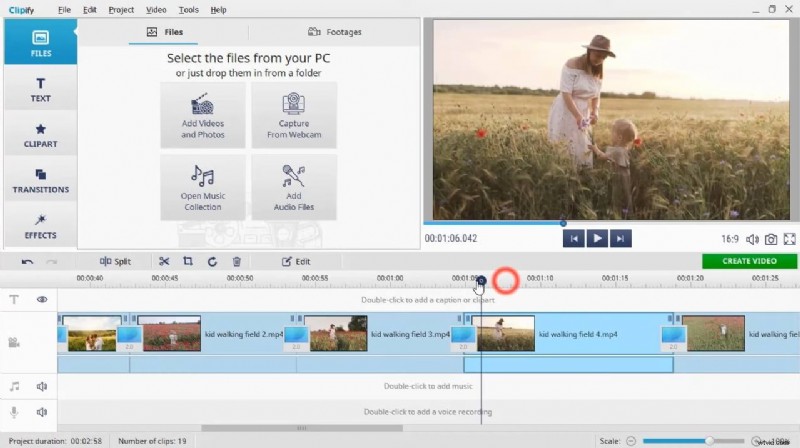Screen dimensions: 800x448
Task: Open the File menu
Action: coord(64,10)
